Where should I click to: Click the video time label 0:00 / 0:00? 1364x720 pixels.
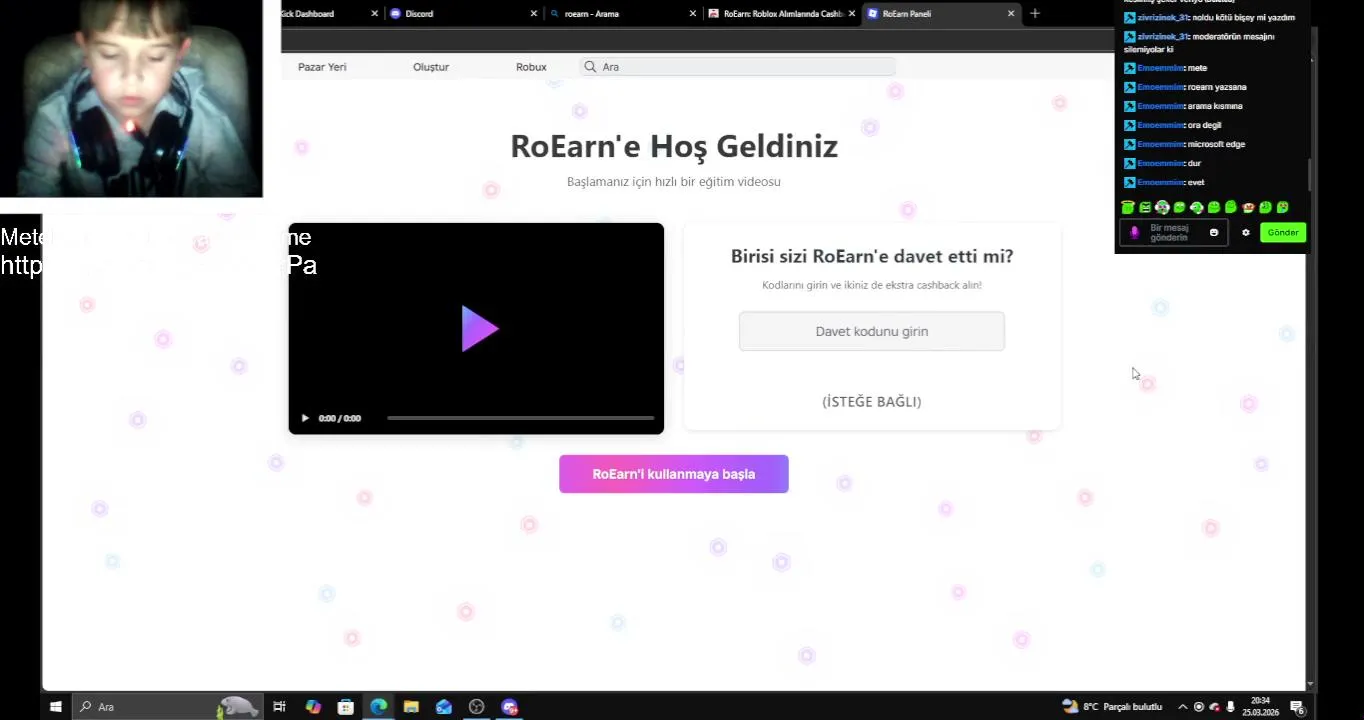340,418
